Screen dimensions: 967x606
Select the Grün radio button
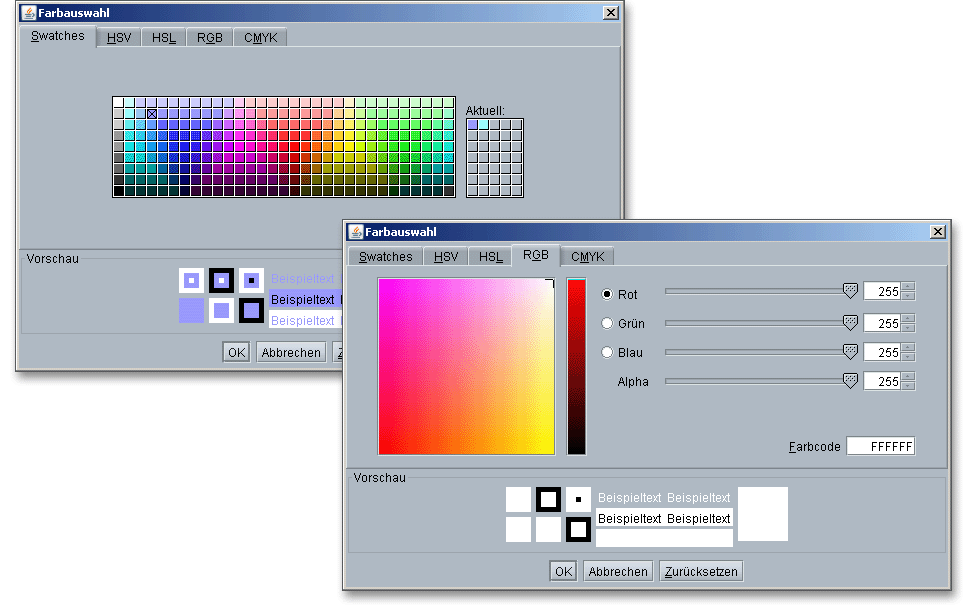607,324
